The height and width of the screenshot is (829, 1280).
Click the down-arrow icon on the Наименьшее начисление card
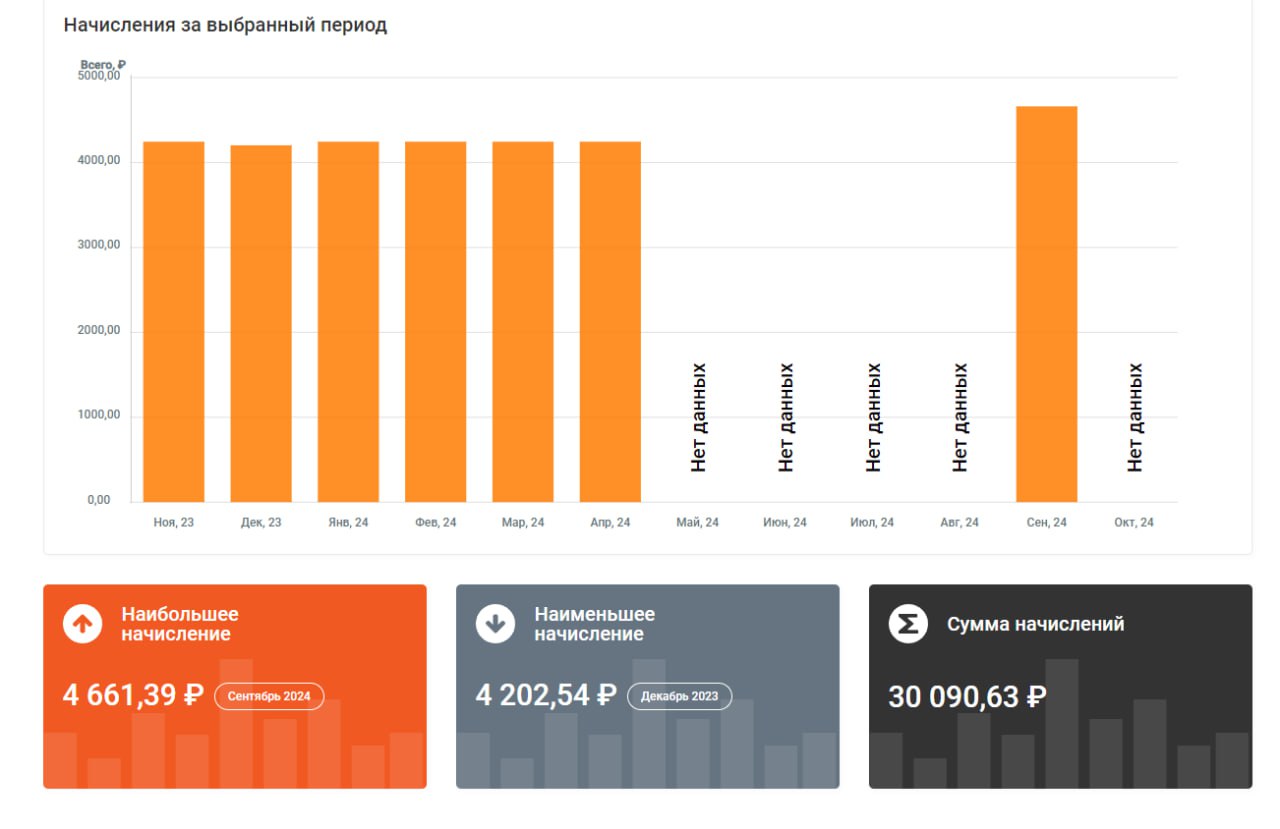tap(495, 624)
